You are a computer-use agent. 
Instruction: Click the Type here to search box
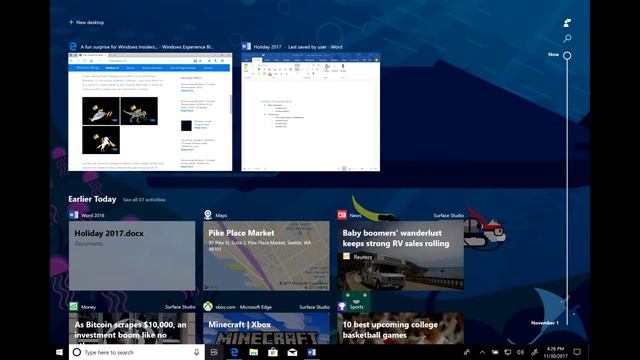point(137,352)
